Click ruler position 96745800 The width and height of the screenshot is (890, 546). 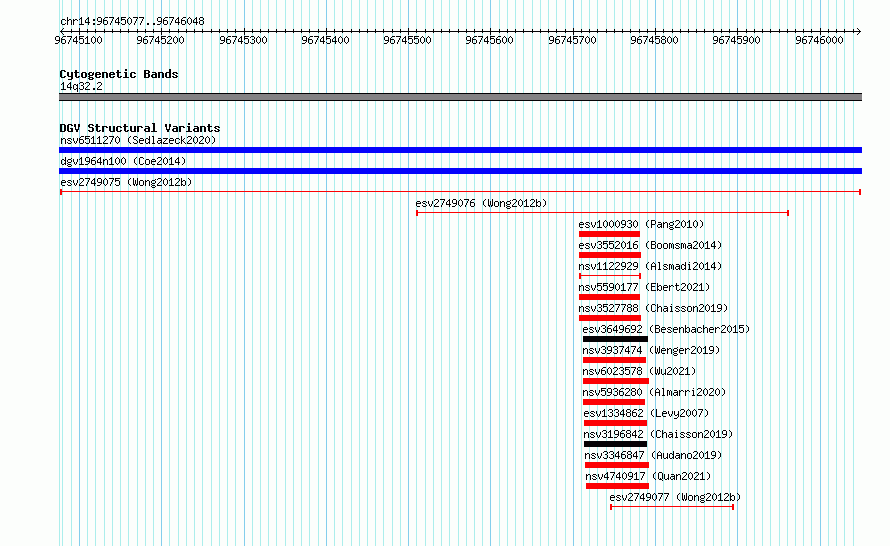[x=654, y=40]
